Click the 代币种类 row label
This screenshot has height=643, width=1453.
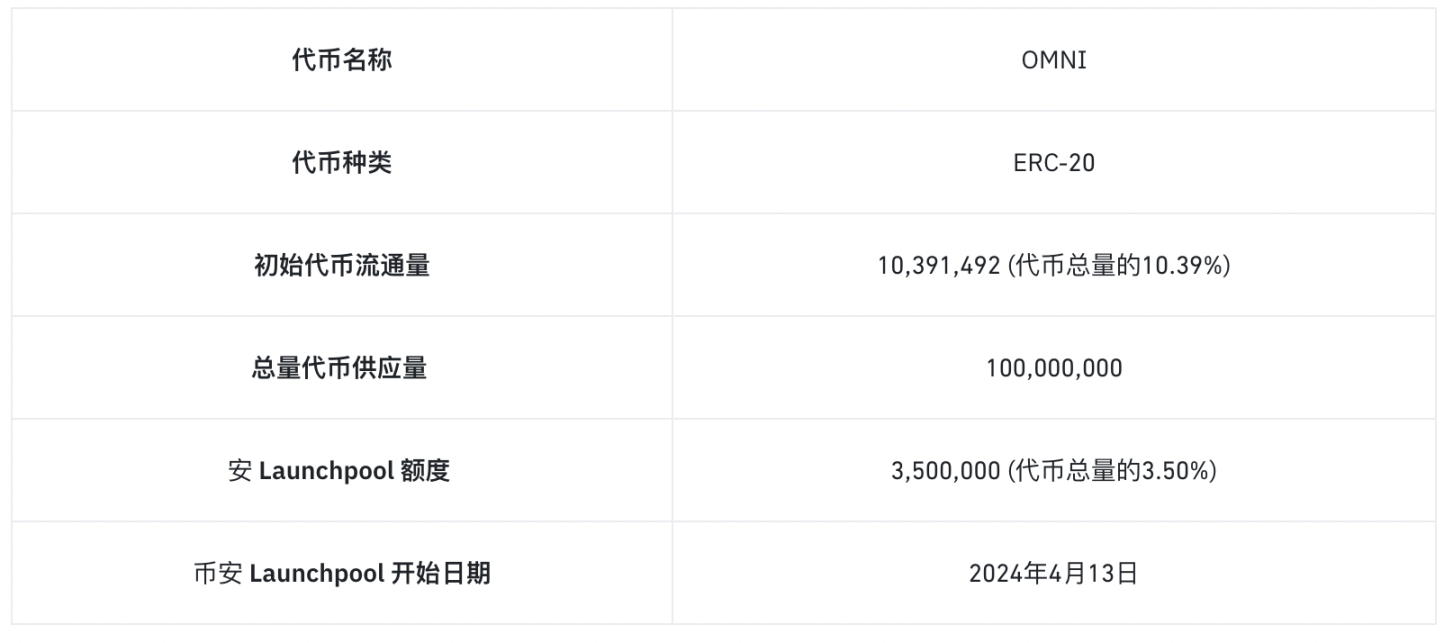[x=341, y=162]
